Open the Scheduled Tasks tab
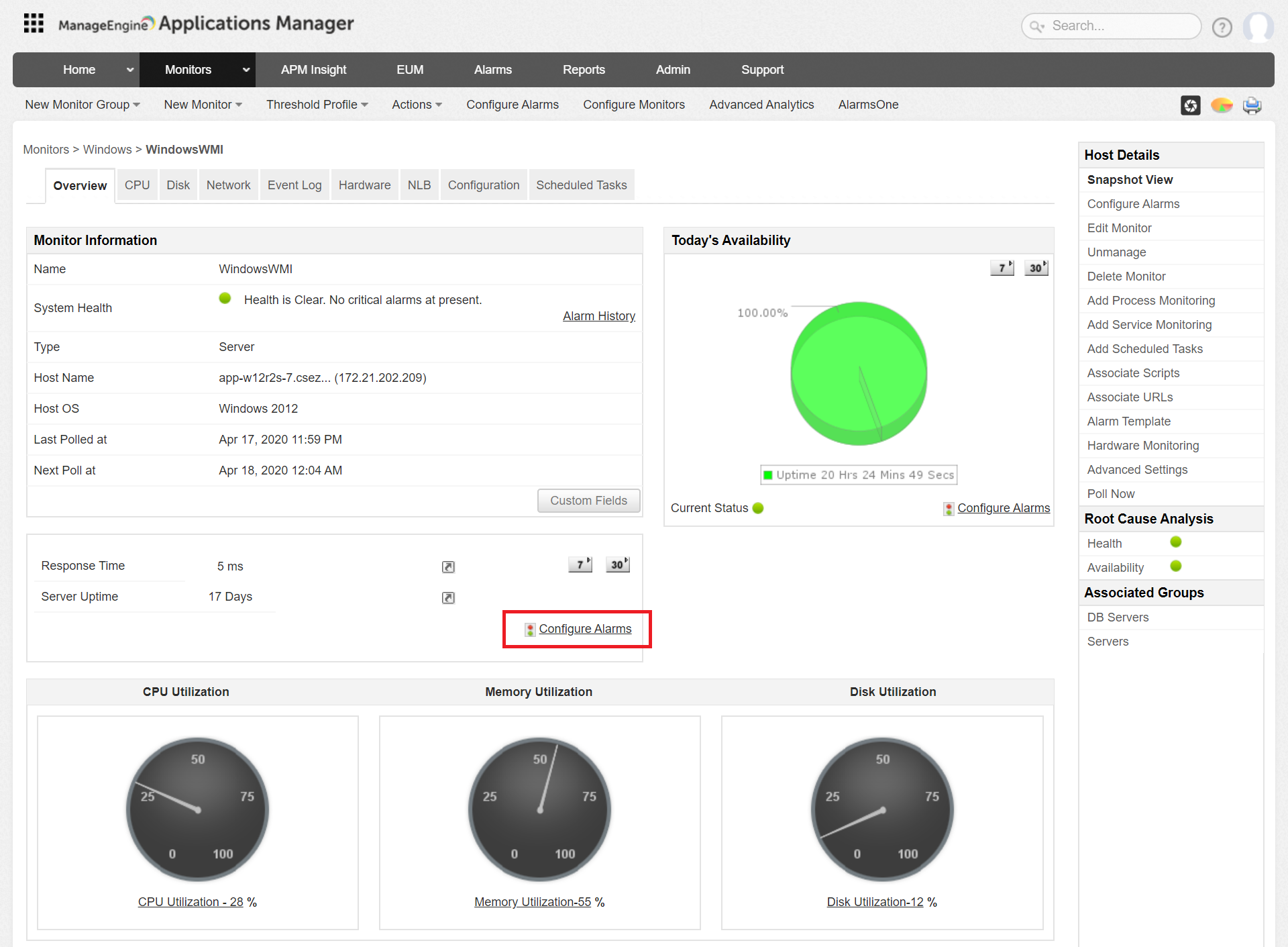The height and width of the screenshot is (947, 1288). [x=581, y=185]
